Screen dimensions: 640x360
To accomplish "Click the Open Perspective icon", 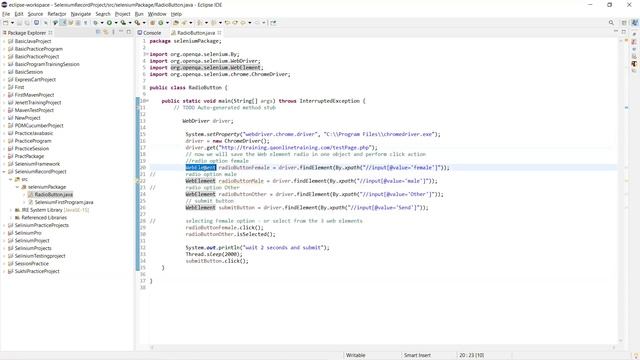I will 624,23.
